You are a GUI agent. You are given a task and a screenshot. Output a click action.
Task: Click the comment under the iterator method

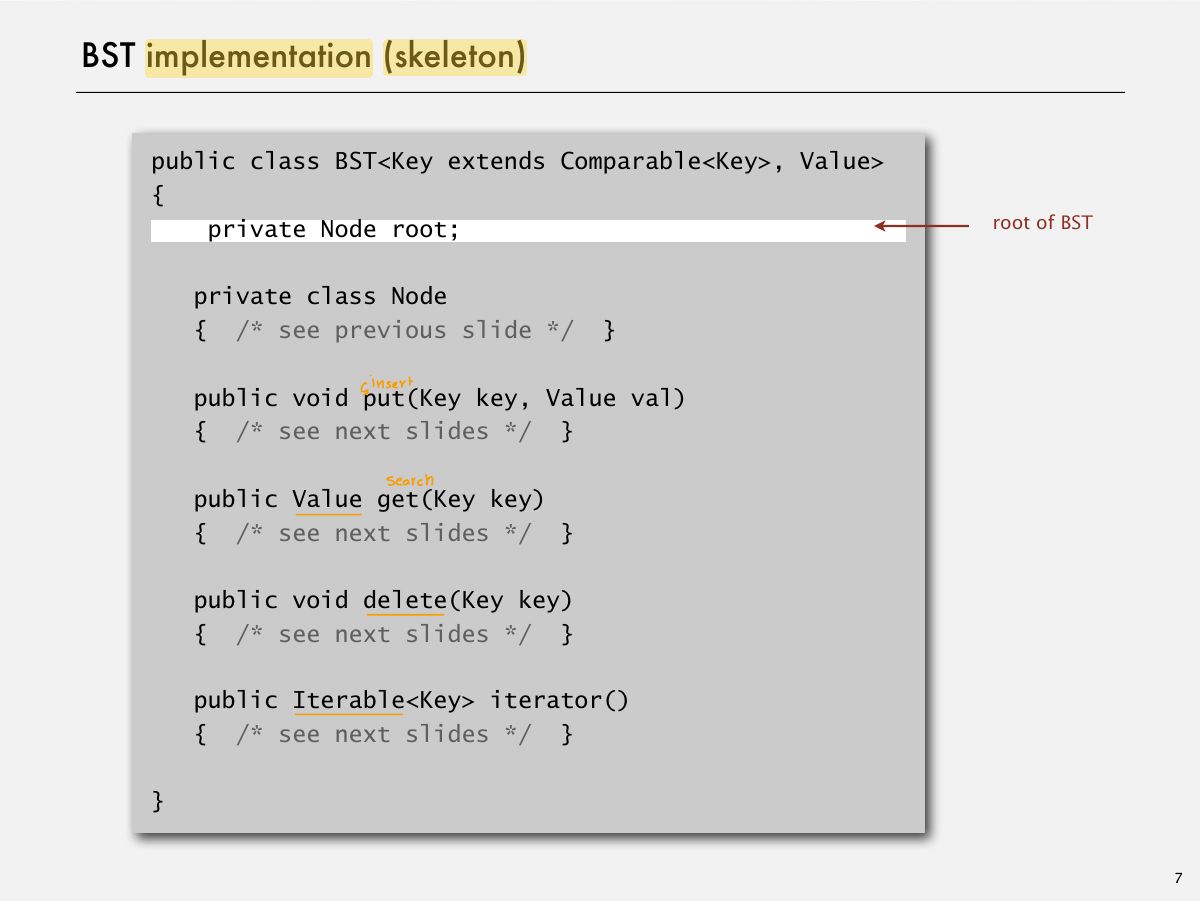(384, 735)
